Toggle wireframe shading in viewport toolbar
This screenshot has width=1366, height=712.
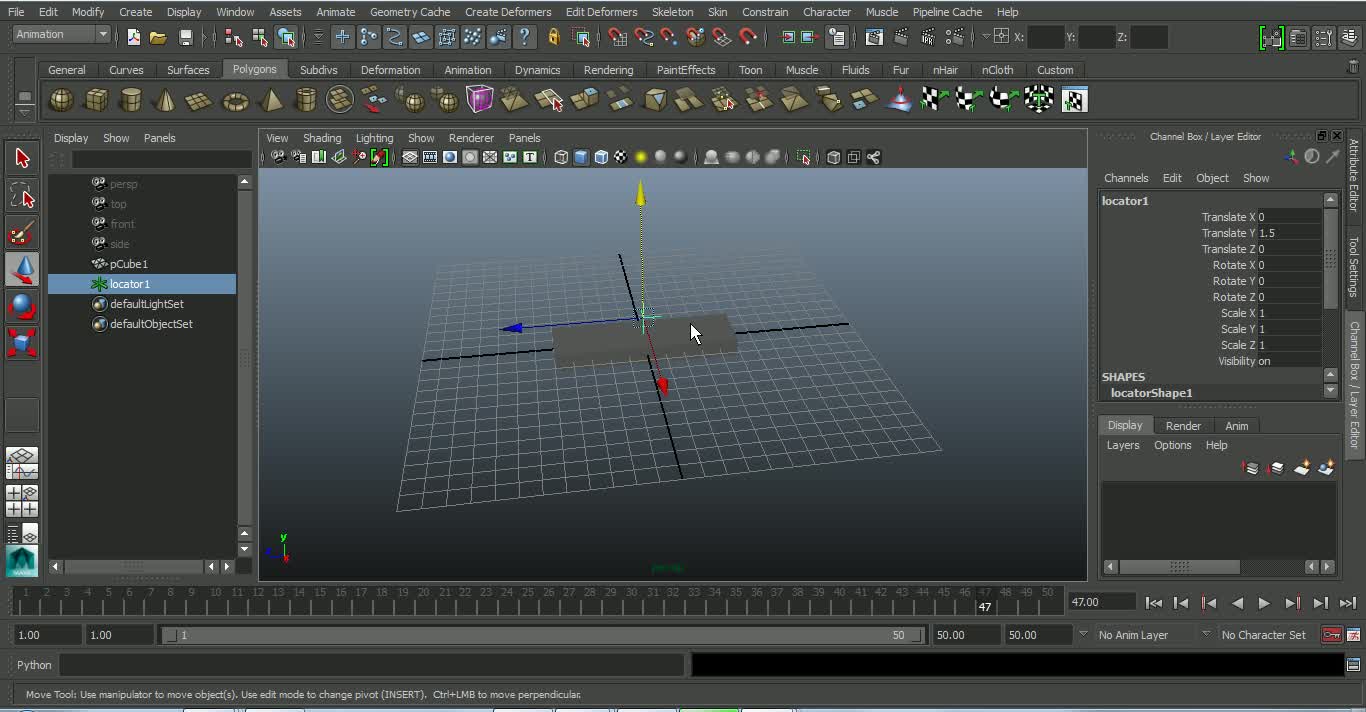click(561, 157)
